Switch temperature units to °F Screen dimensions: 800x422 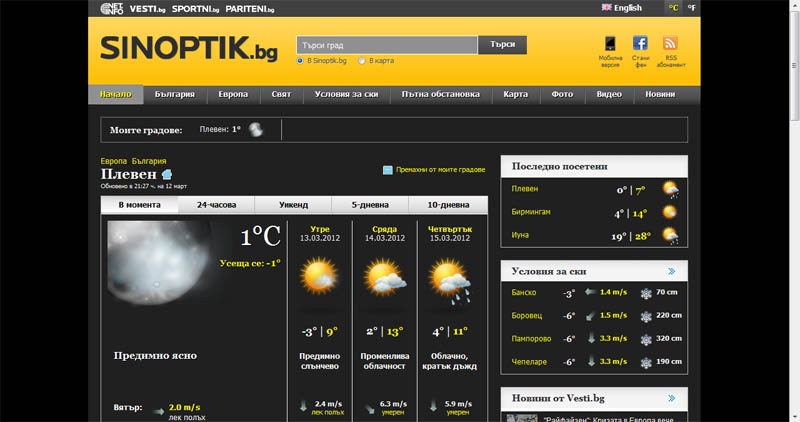[x=691, y=8]
